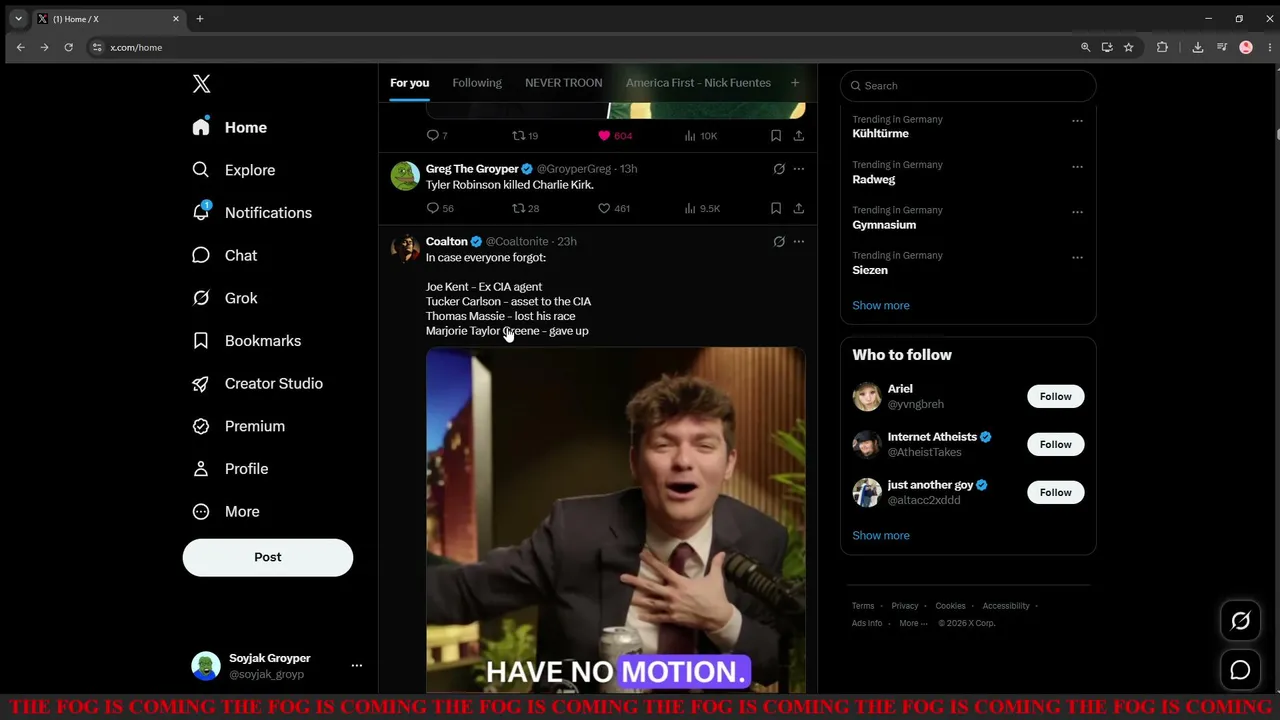This screenshot has width=1280, height=720.
Task: Open floating Grok button at bottom right
Action: (1240, 621)
